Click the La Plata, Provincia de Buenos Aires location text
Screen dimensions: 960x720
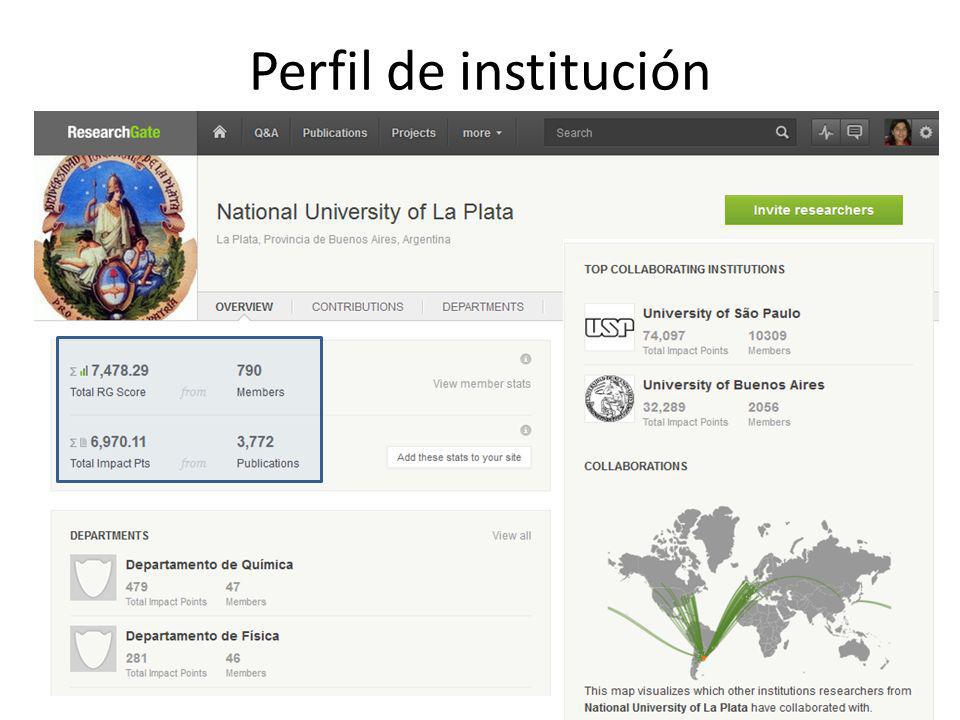point(333,239)
